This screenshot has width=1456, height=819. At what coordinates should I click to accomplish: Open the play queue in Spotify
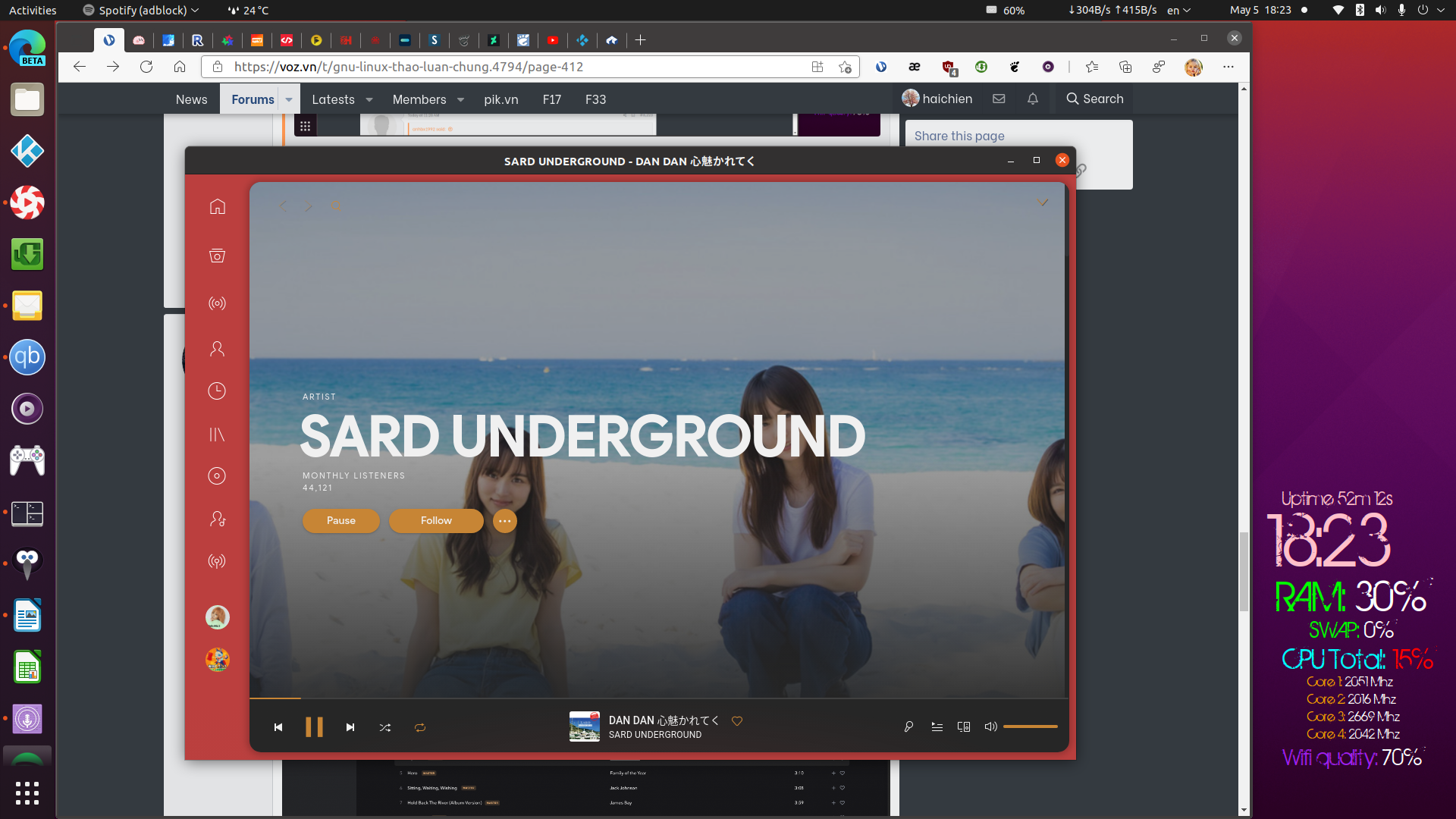937,726
